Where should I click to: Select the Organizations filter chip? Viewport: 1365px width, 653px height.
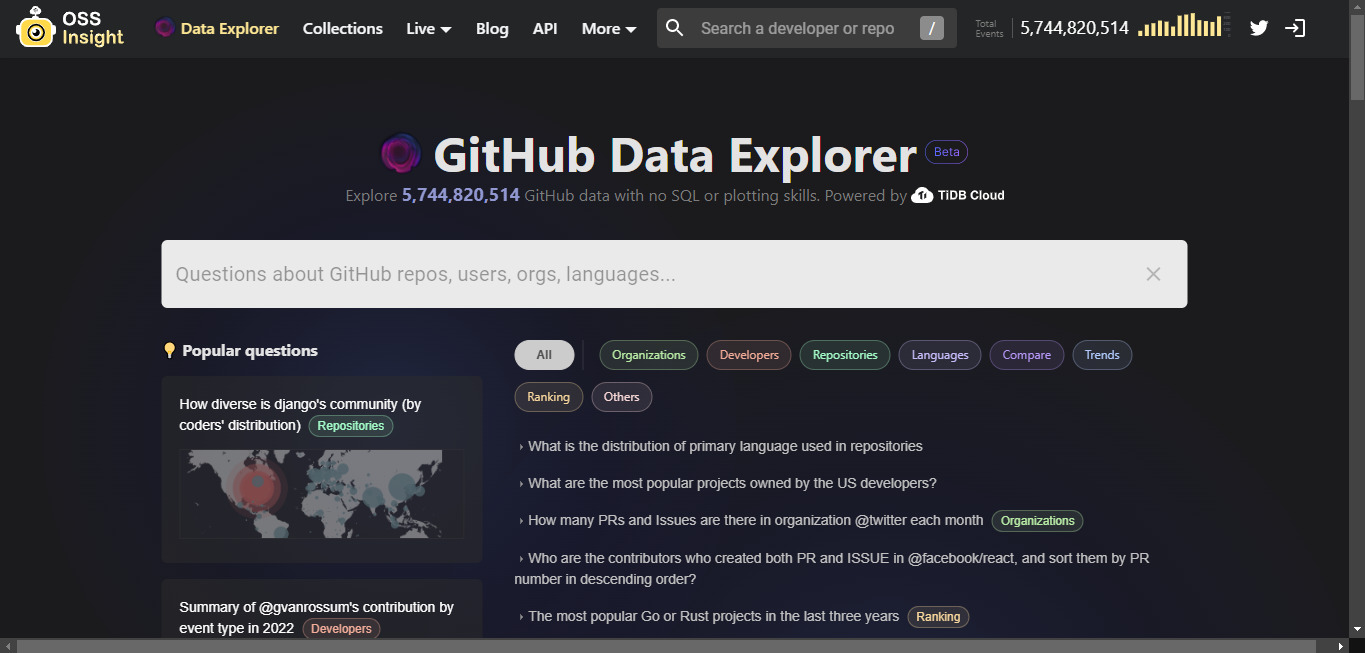(x=649, y=355)
